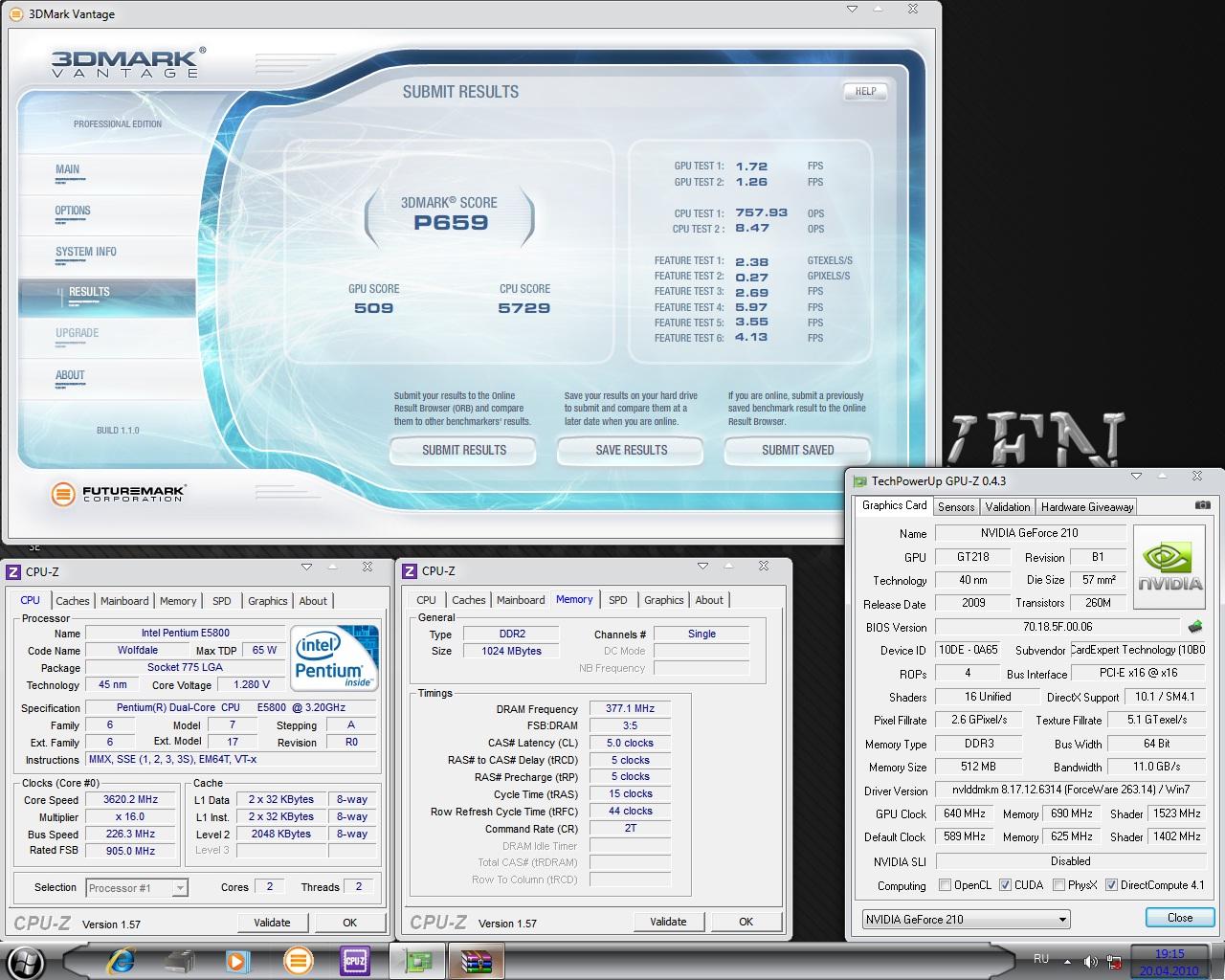Click Validate in the CPU-Z Processor window
The height and width of the screenshot is (980, 1225).
click(x=272, y=923)
